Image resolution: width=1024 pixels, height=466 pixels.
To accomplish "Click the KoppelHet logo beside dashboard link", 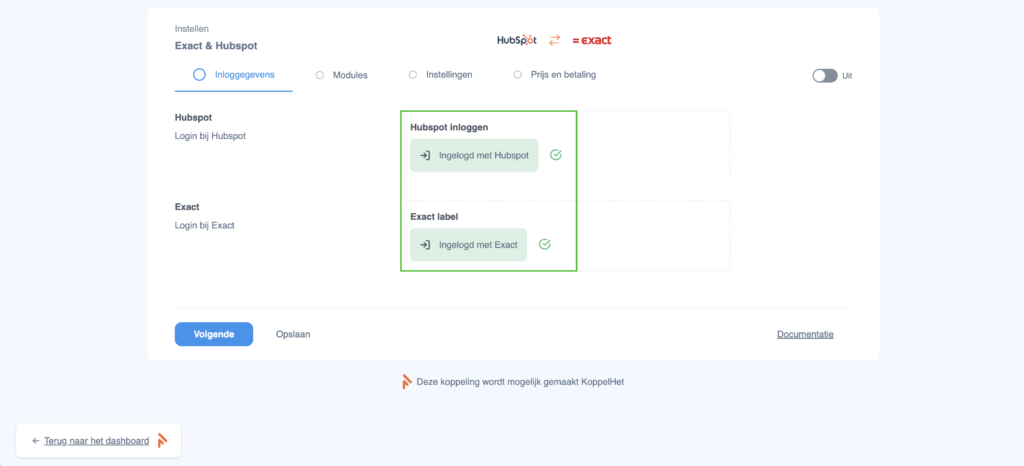I will 162,441.
